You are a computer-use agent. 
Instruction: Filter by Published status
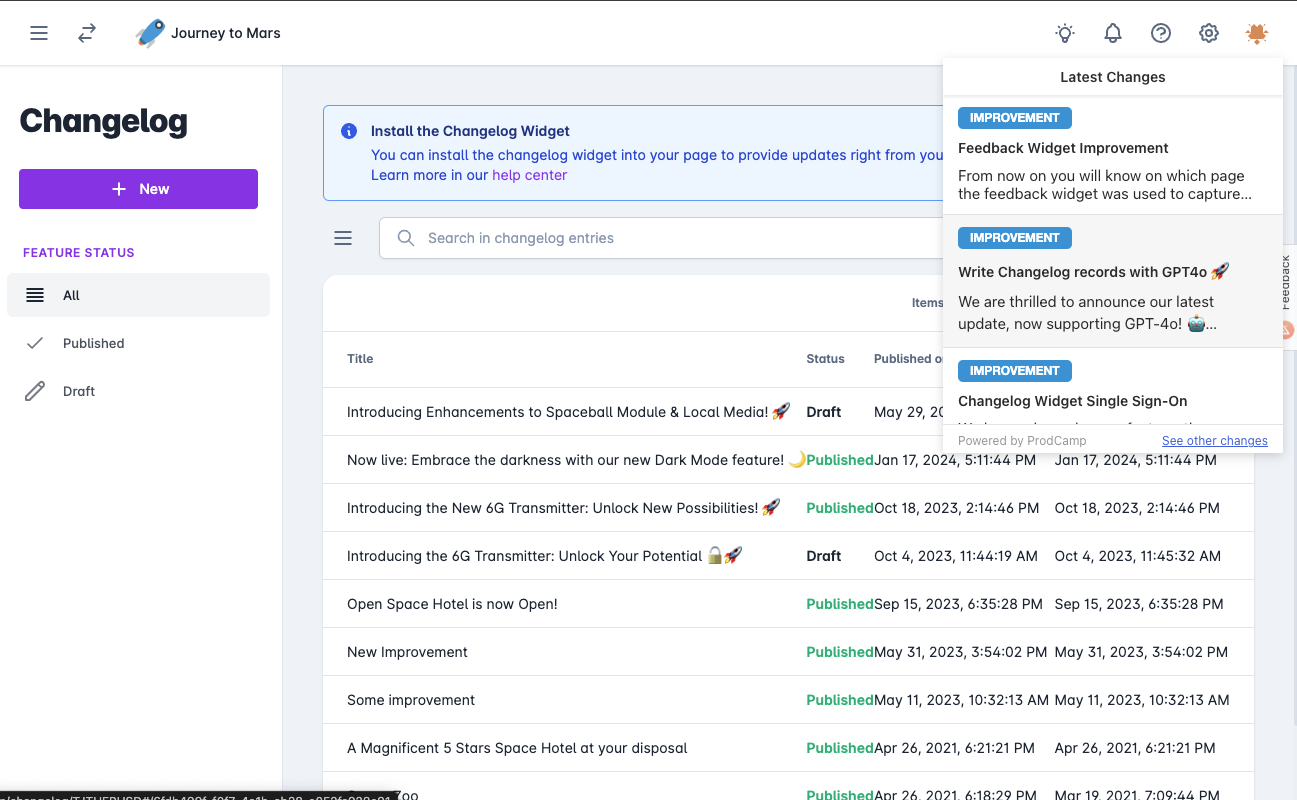click(93, 343)
